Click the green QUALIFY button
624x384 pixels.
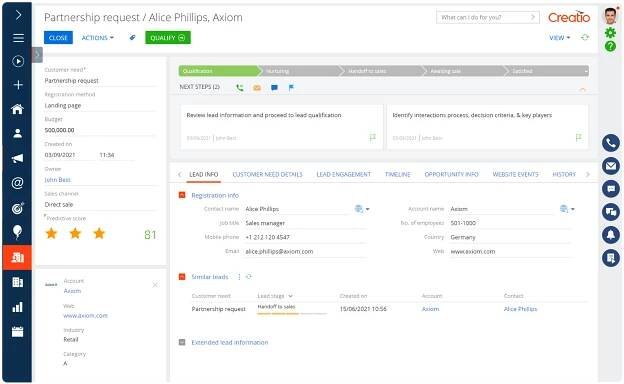pos(168,38)
